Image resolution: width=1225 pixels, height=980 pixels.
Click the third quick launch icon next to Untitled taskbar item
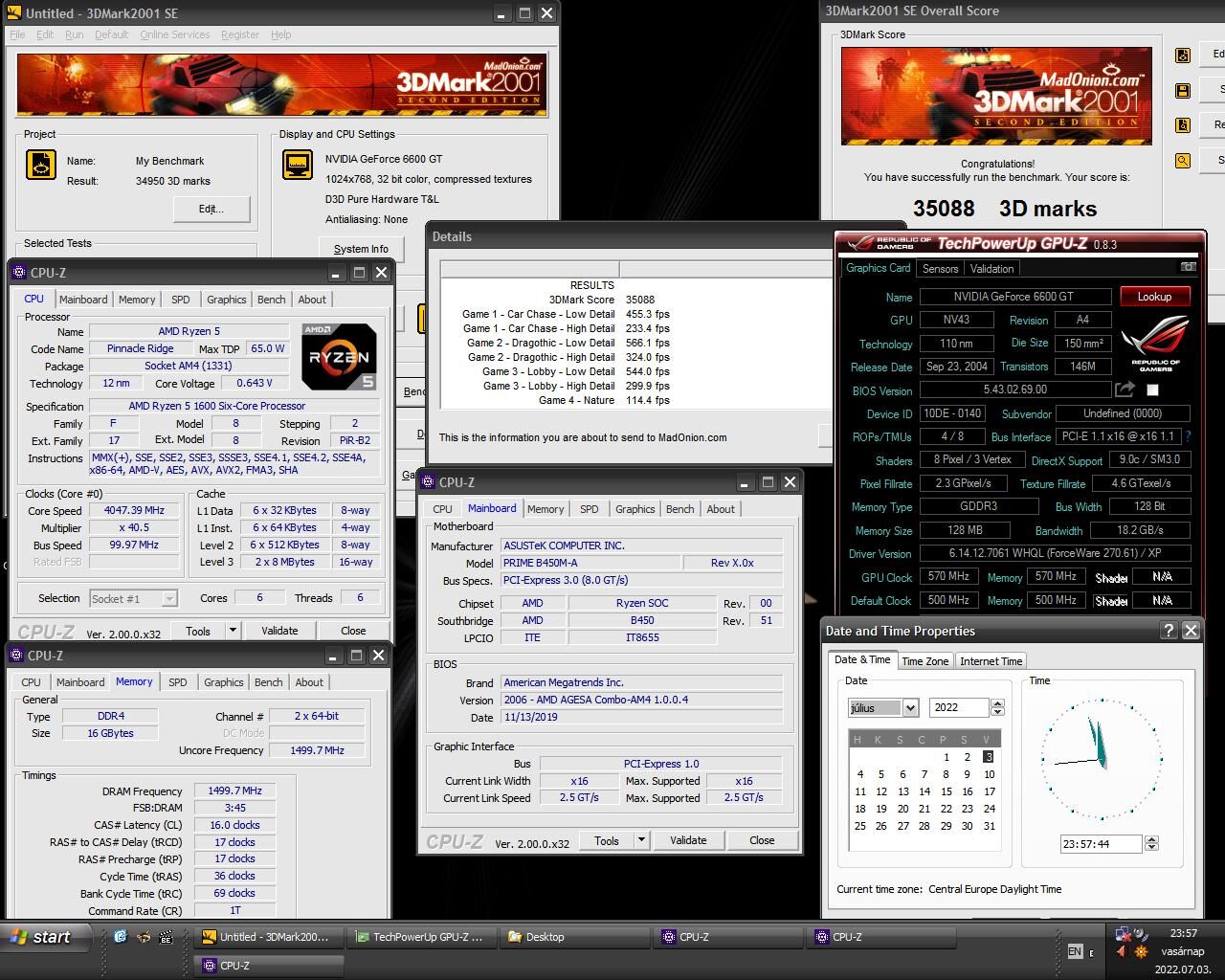click(166, 937)
